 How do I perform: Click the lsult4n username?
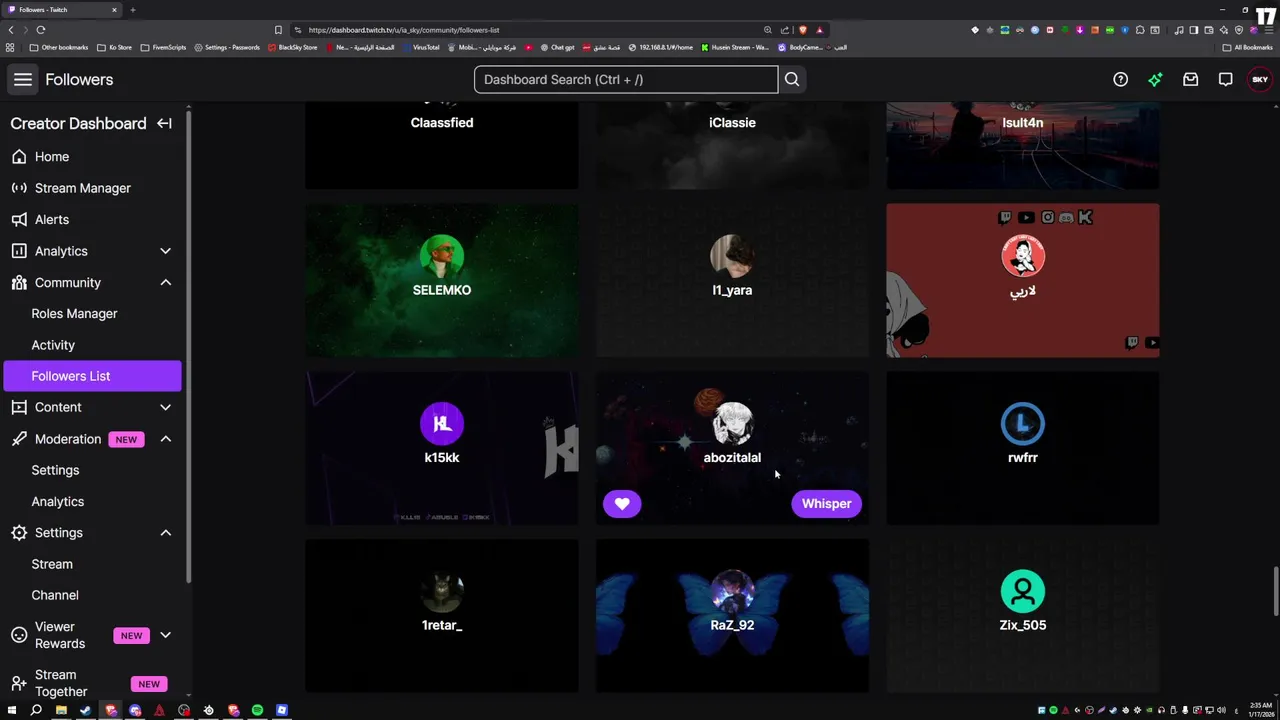[x=1023, y=123]
